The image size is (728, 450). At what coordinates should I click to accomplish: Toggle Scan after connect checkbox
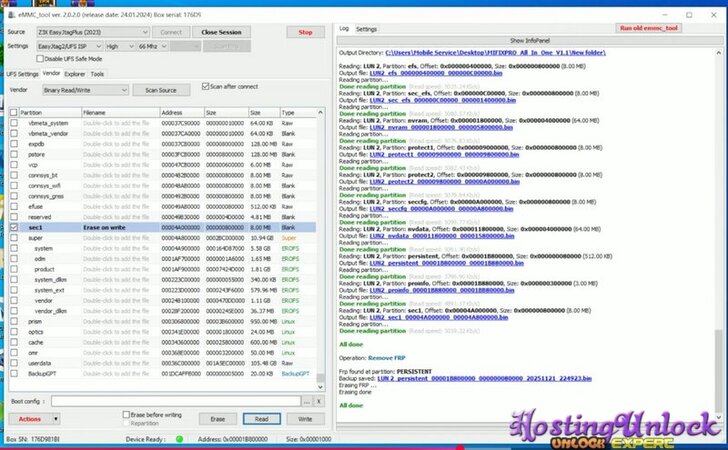[x=206, y=87]
